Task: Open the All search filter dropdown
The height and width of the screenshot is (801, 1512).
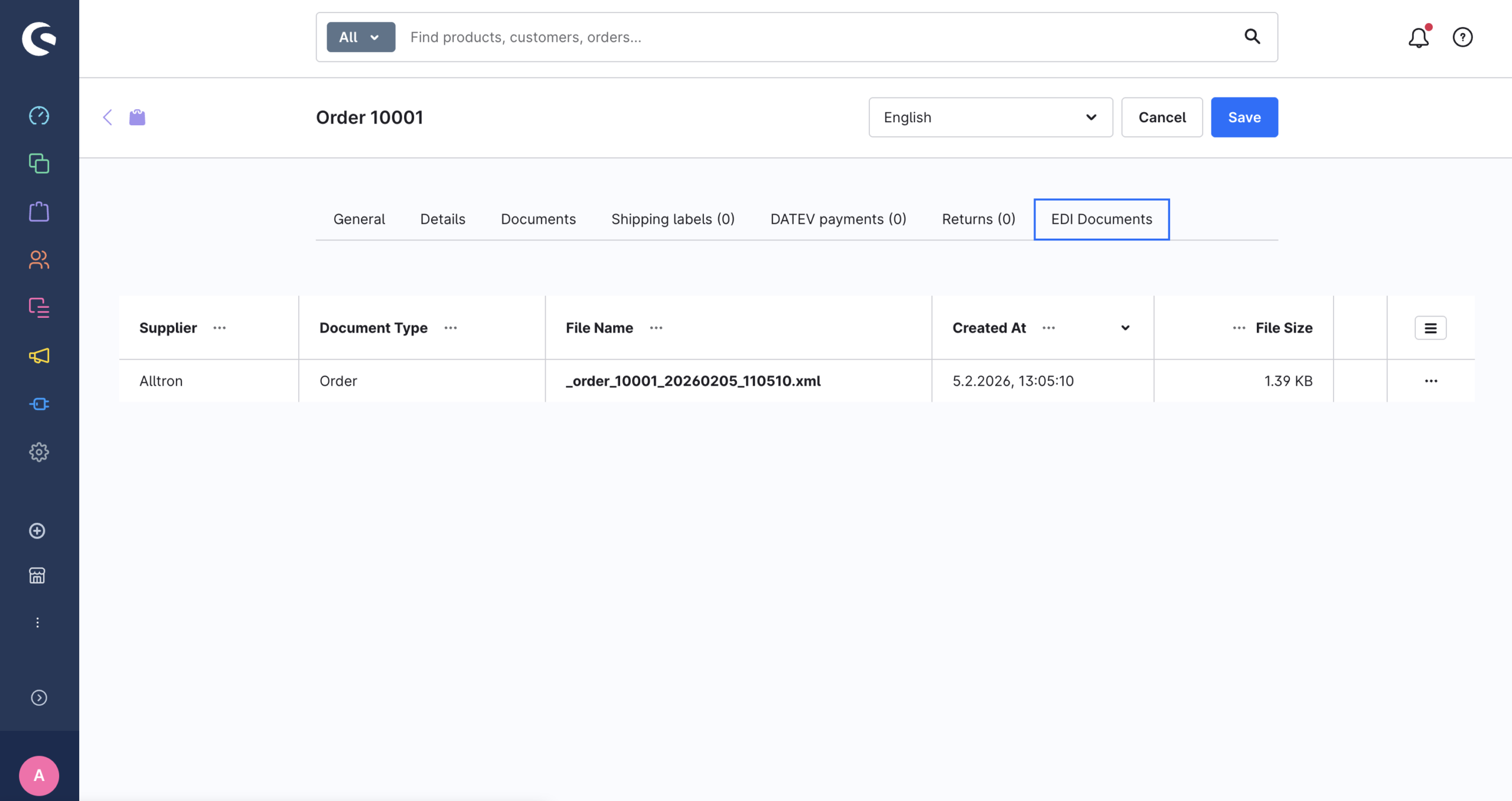Action: 360,37
